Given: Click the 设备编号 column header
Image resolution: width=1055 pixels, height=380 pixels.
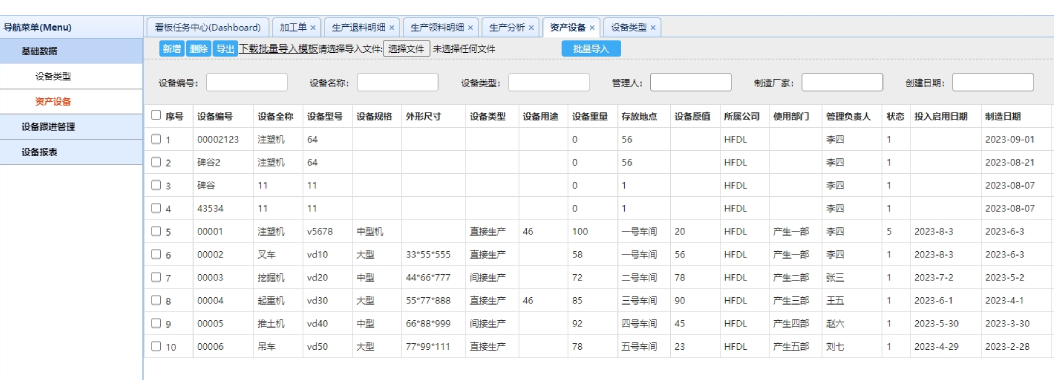Looking at the screenshot, I should [x=215, y=116].
